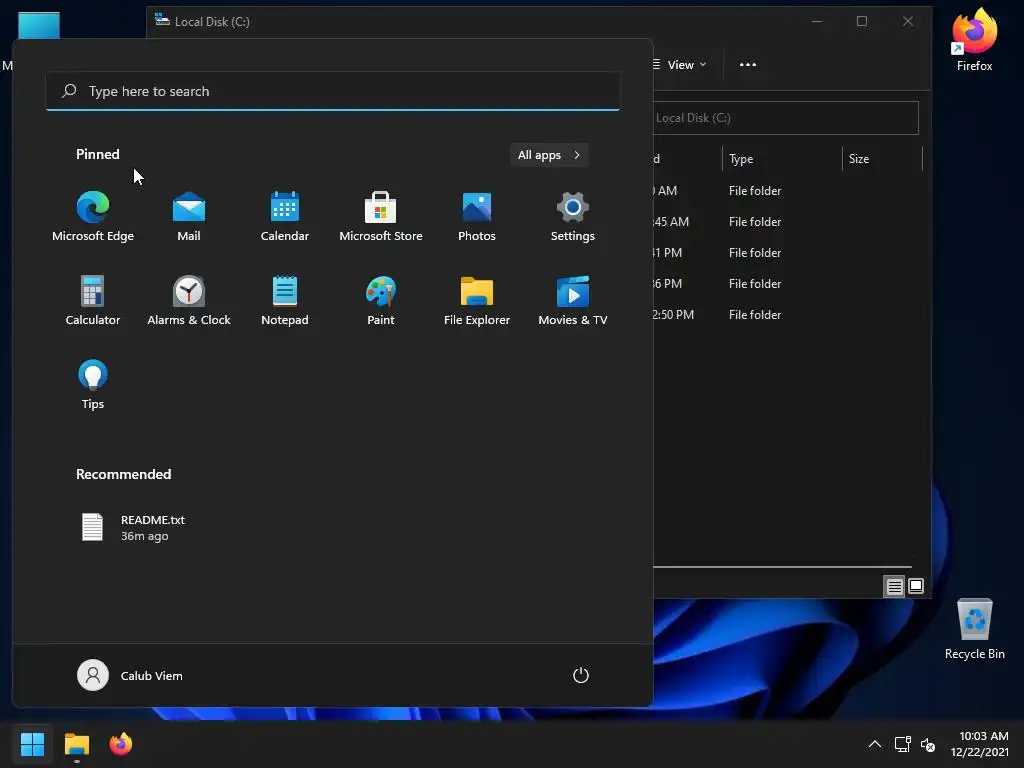
Task: Select the Recycle Bin desktop icon
Action: point(974,630)
